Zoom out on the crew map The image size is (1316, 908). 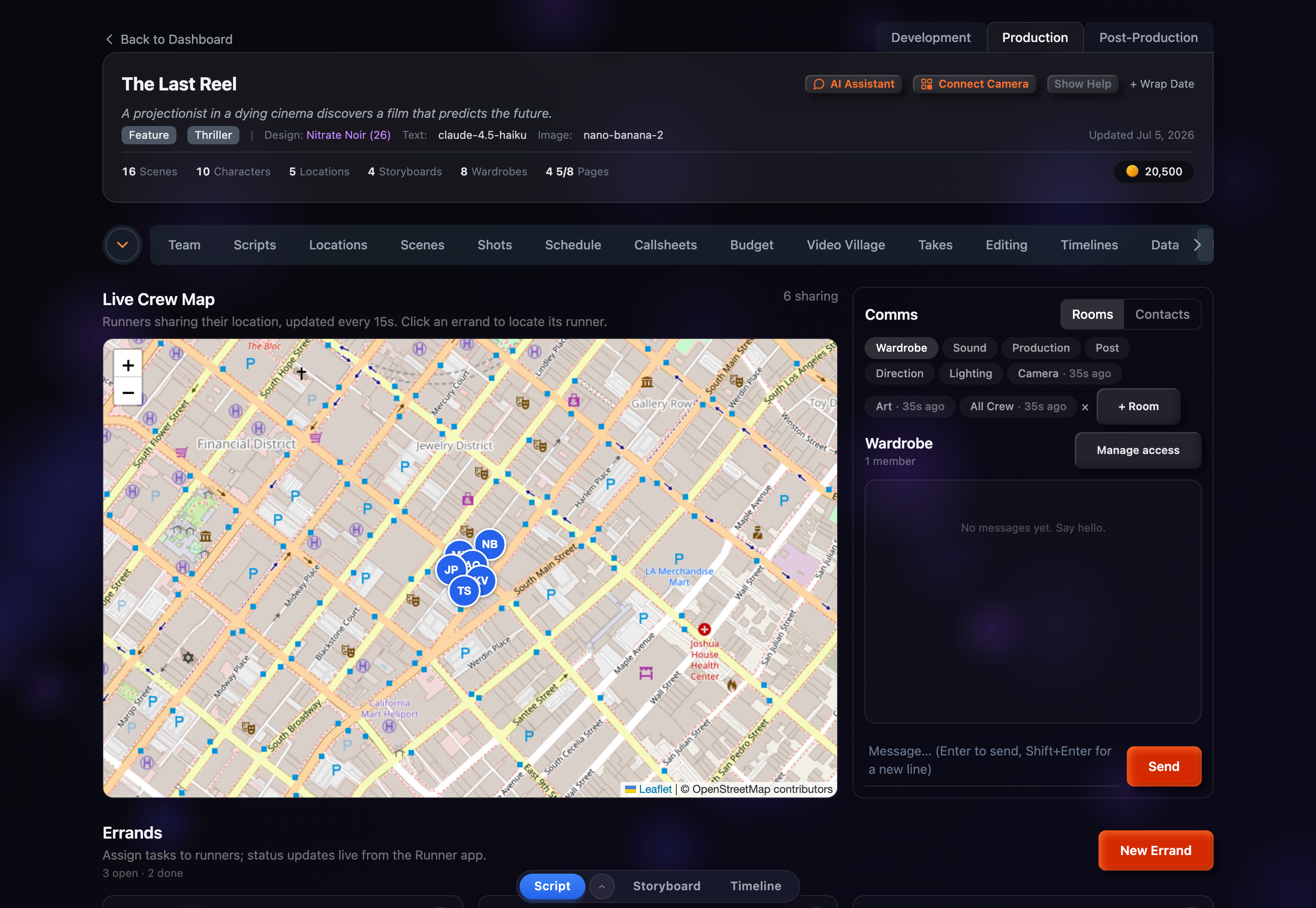point(128,392)
